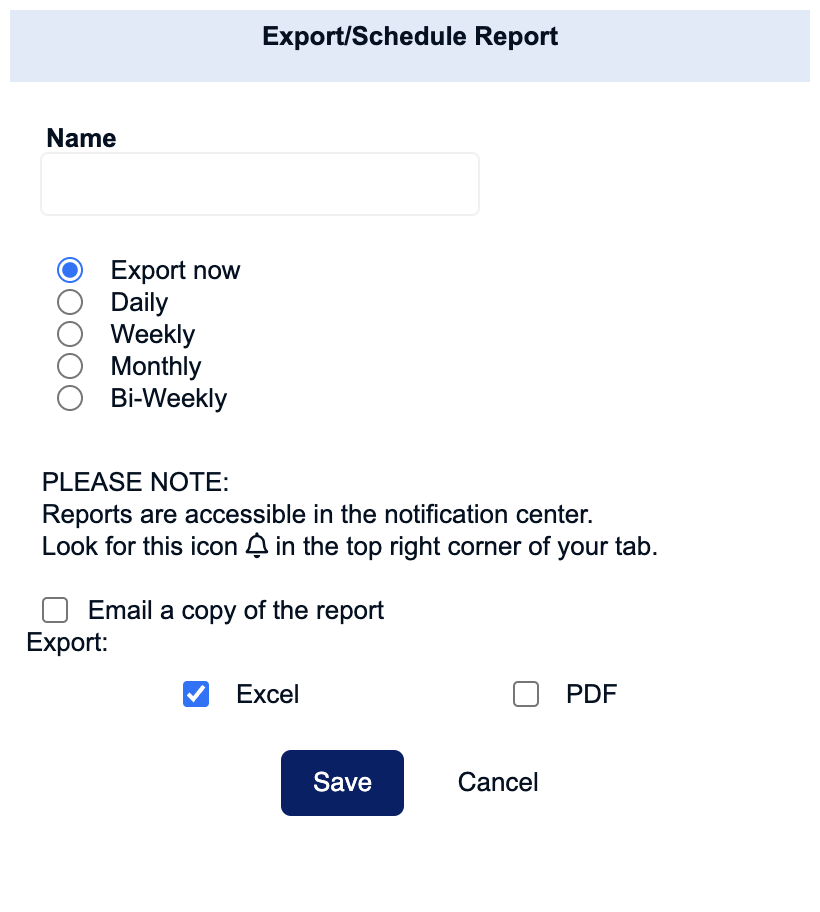Select the Monthly radio button circle
Screen dimensions: 820x912
[70, 366]
